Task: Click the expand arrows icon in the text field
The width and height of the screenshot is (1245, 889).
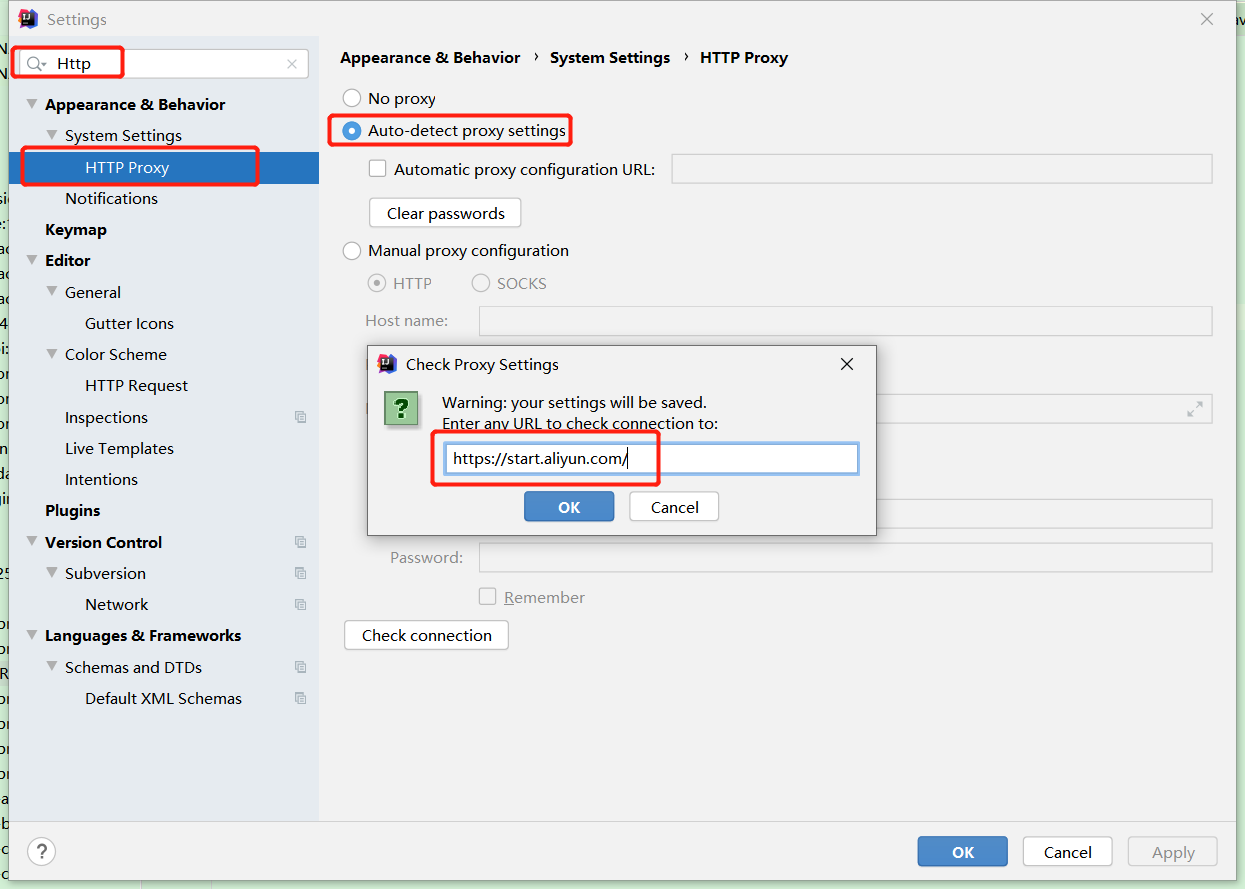Action: pyautogui.click(x=1195, y=409)
